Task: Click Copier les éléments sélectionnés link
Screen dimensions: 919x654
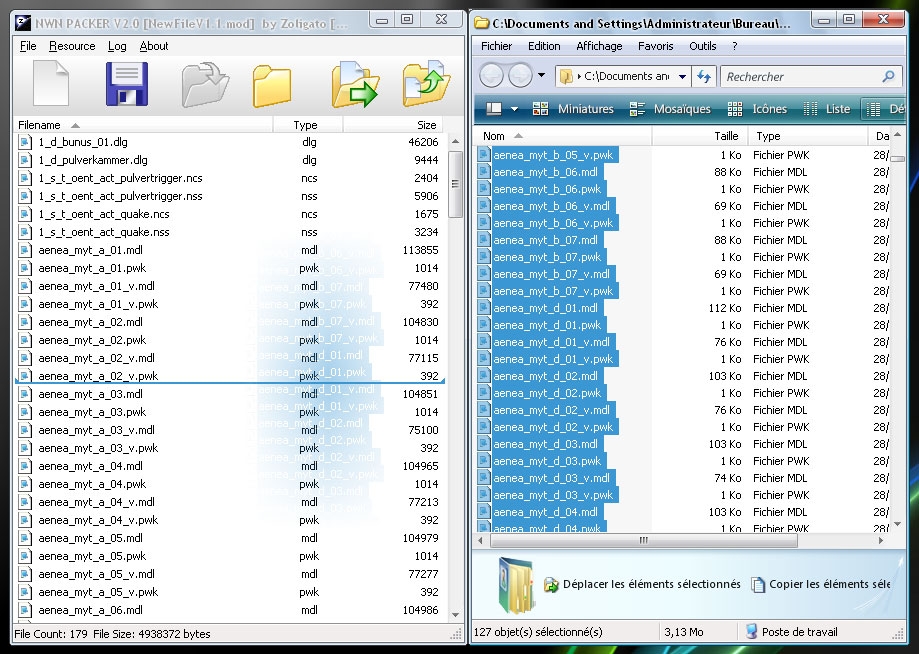Action: (829, 584)
